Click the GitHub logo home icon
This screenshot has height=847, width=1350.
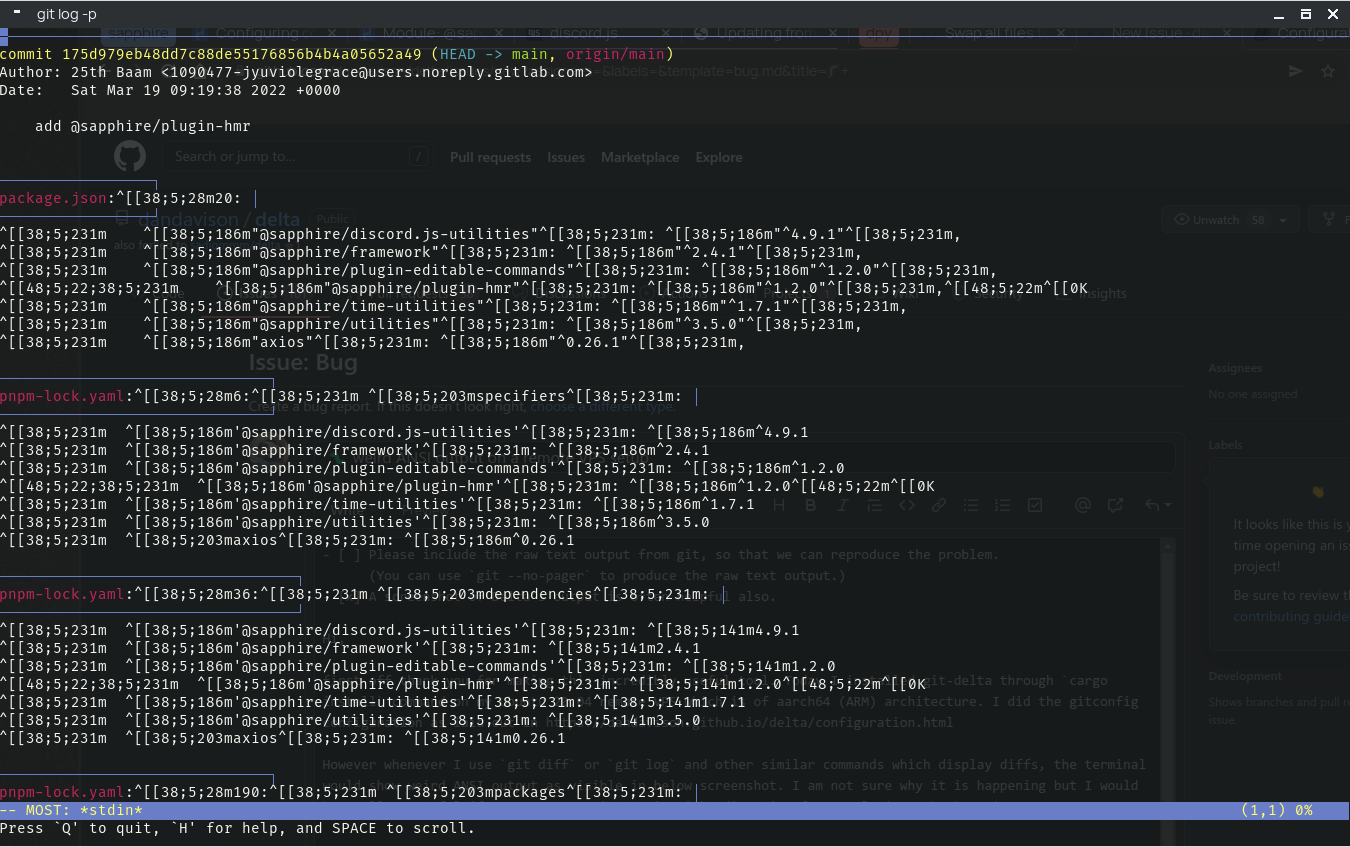point(129,156)
